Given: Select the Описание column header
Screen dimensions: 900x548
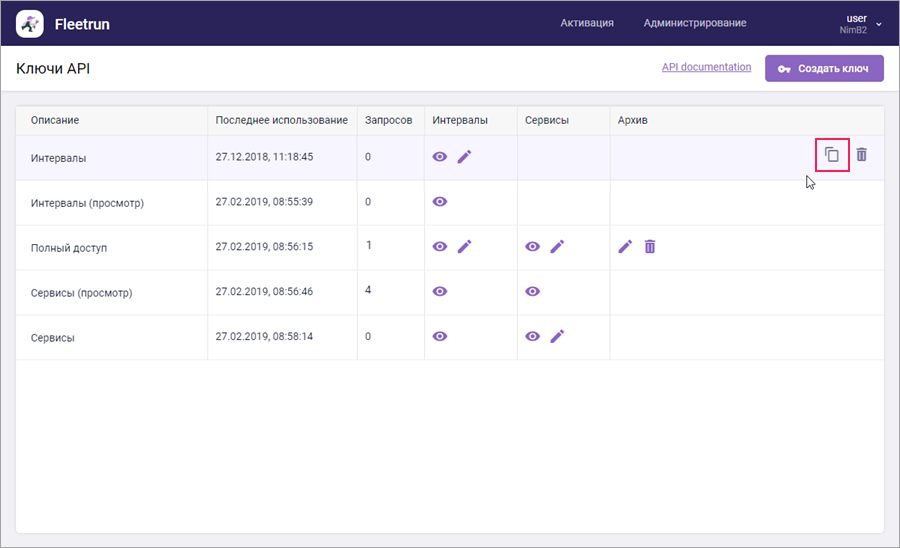Looking at the screenshot, I should [55, 120].
